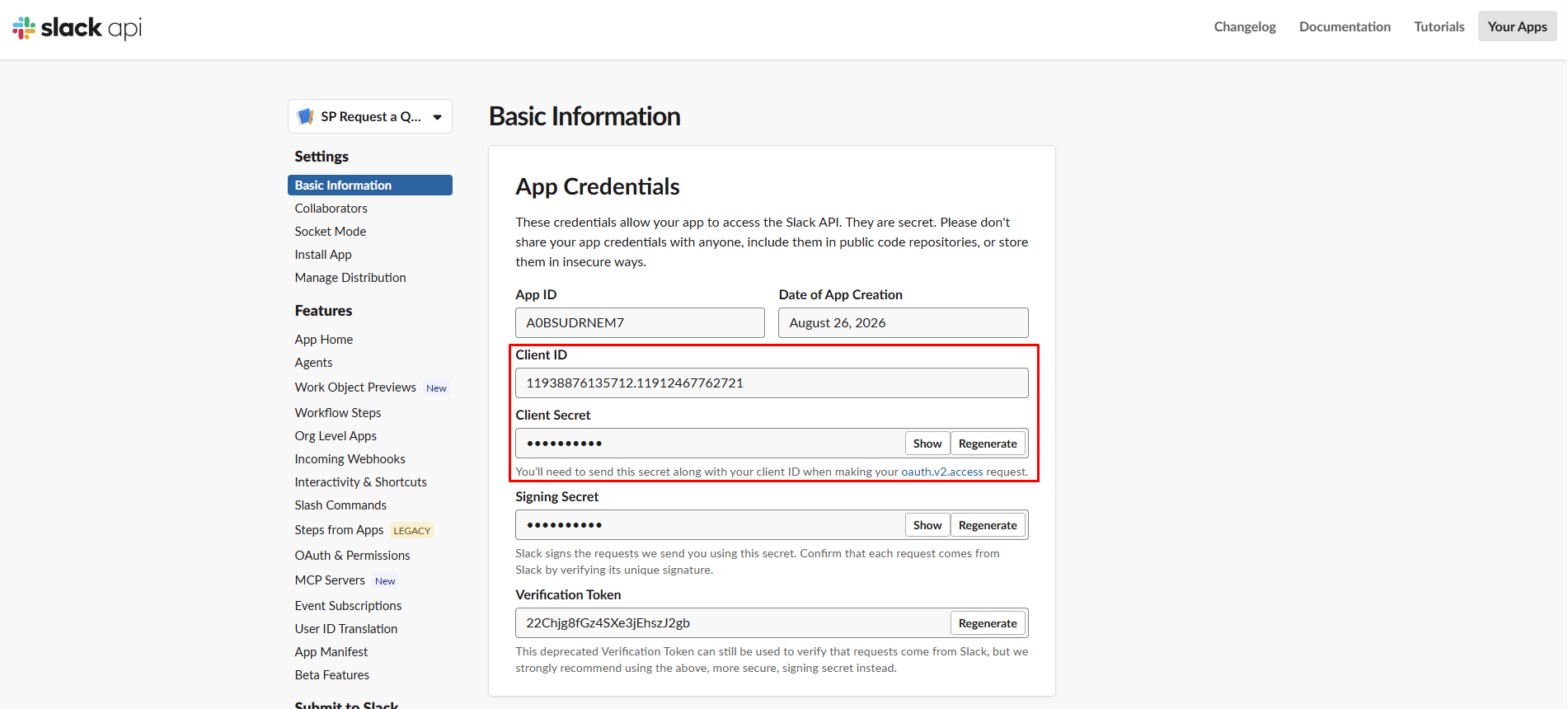Screen dimensions: 1568x709
Task: Open Changelog in top navigation
Action: click(x=1245, y=26)
